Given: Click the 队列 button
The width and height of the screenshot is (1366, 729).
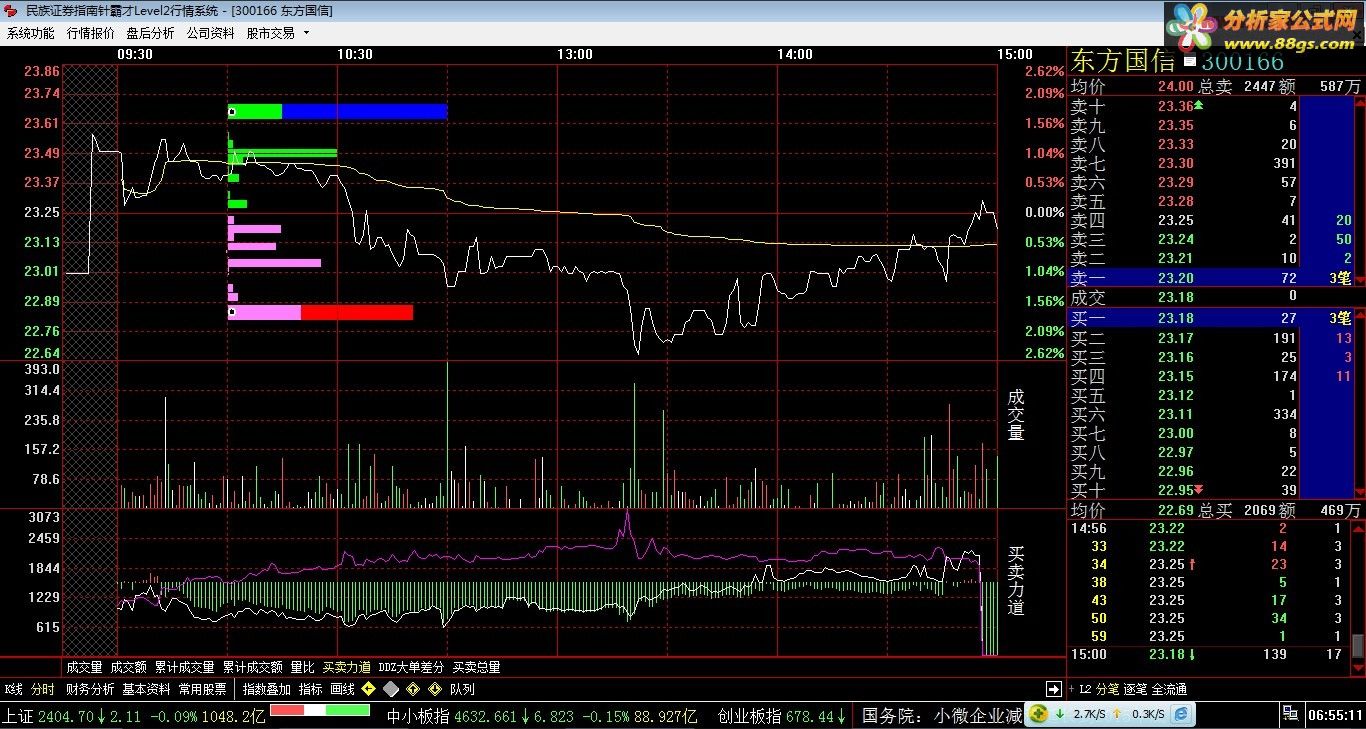Looking at the screenshot, I should (462, 689).
